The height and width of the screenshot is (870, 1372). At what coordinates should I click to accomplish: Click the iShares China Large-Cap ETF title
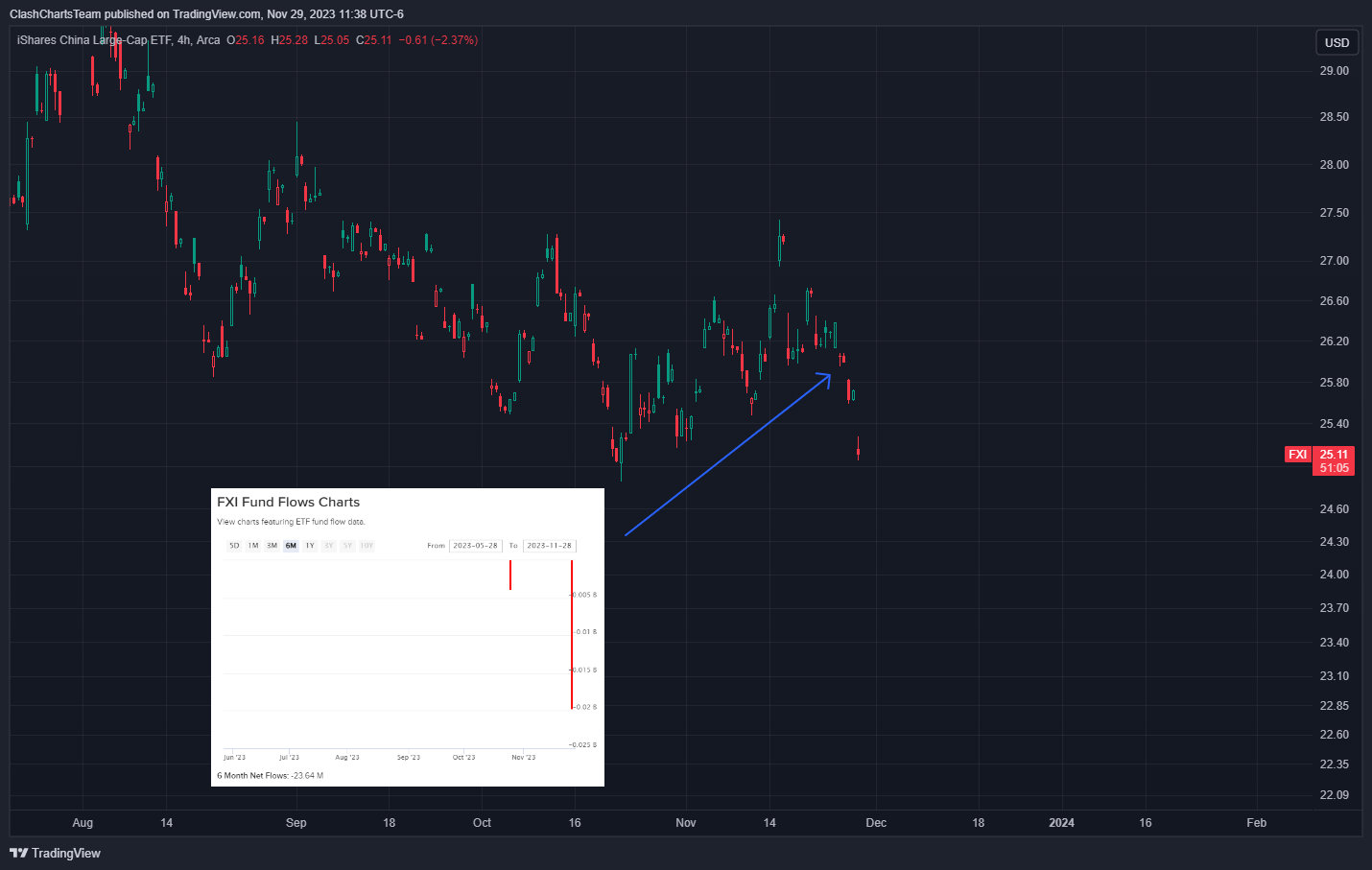point(94,40)
